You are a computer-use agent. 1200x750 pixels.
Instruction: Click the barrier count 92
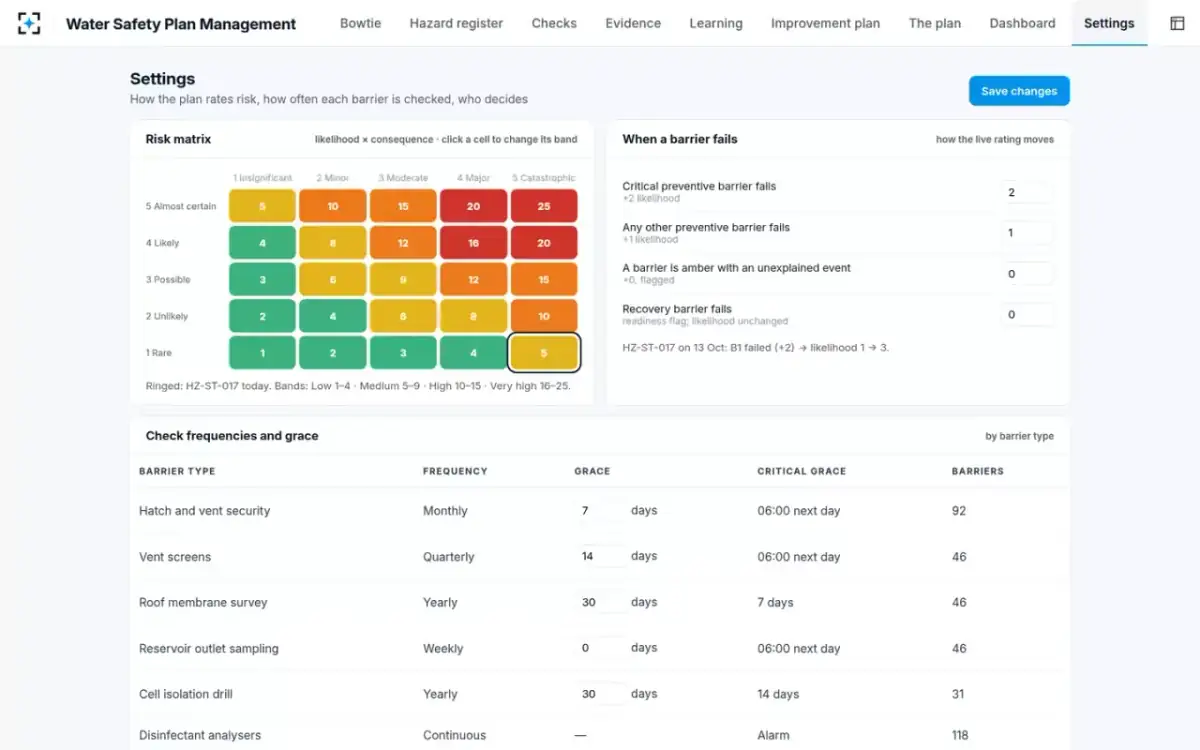pos(959,511)
